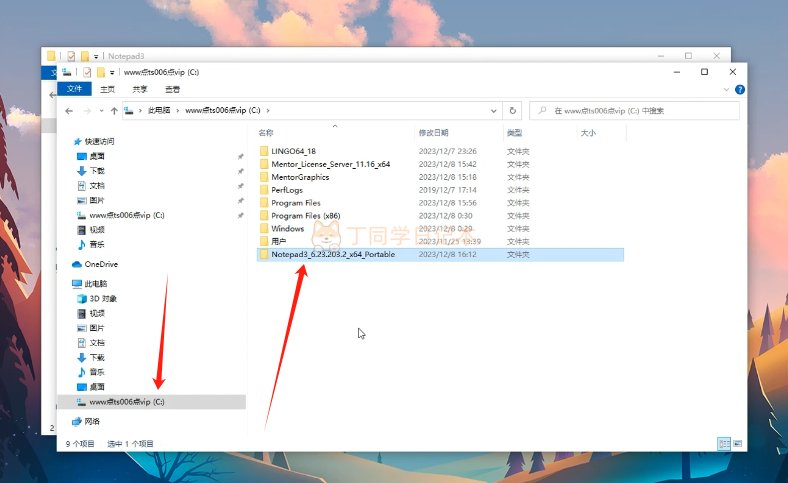
Task: Click the 2019/12/7 17:14 date cell
Action: coord(447,190)
